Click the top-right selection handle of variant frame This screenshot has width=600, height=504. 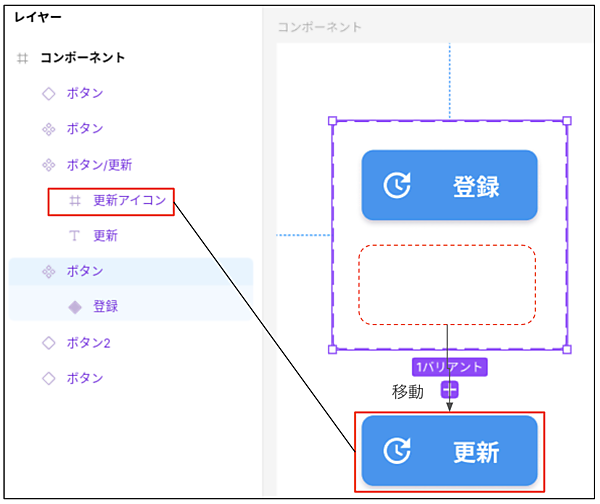567,121
